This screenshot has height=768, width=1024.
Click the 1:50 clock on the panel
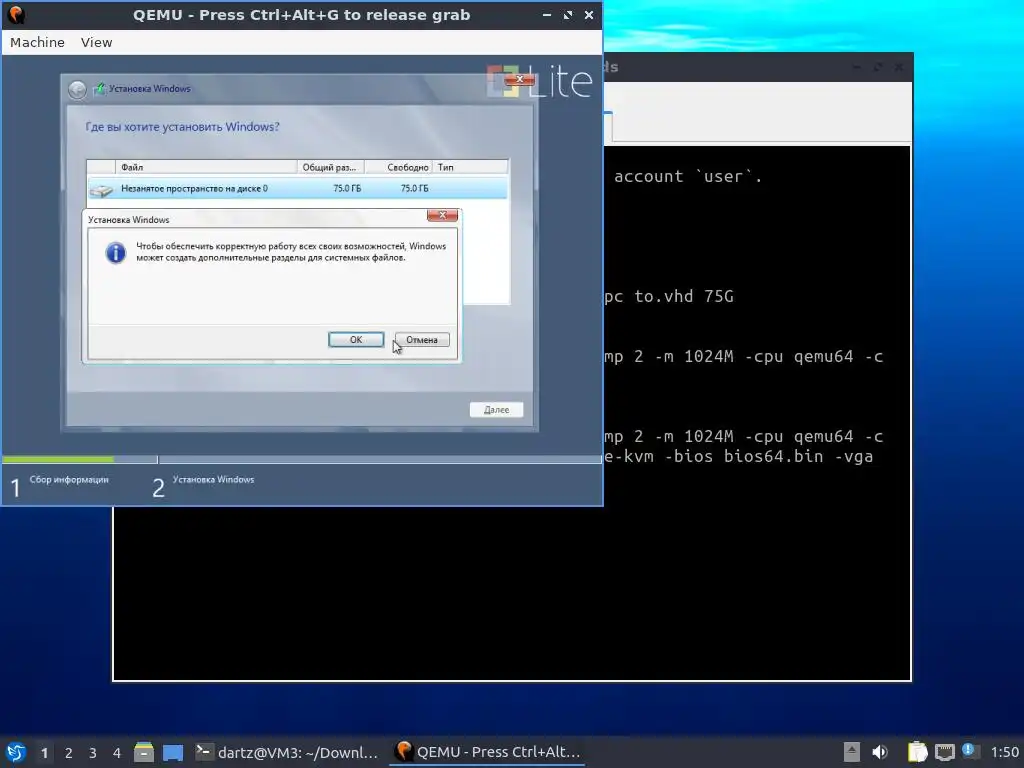(1004, 752)
